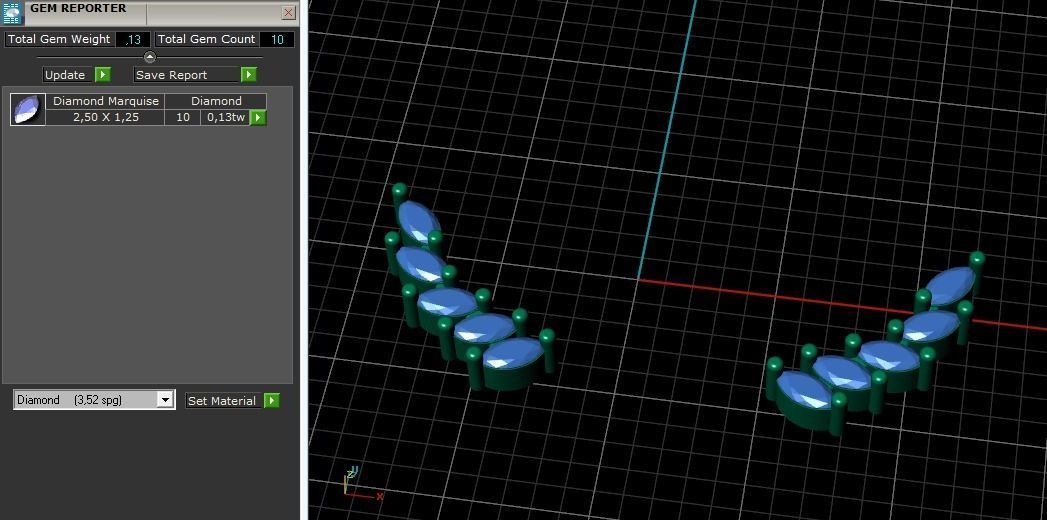Click the Set Material label

coord(222,401)
